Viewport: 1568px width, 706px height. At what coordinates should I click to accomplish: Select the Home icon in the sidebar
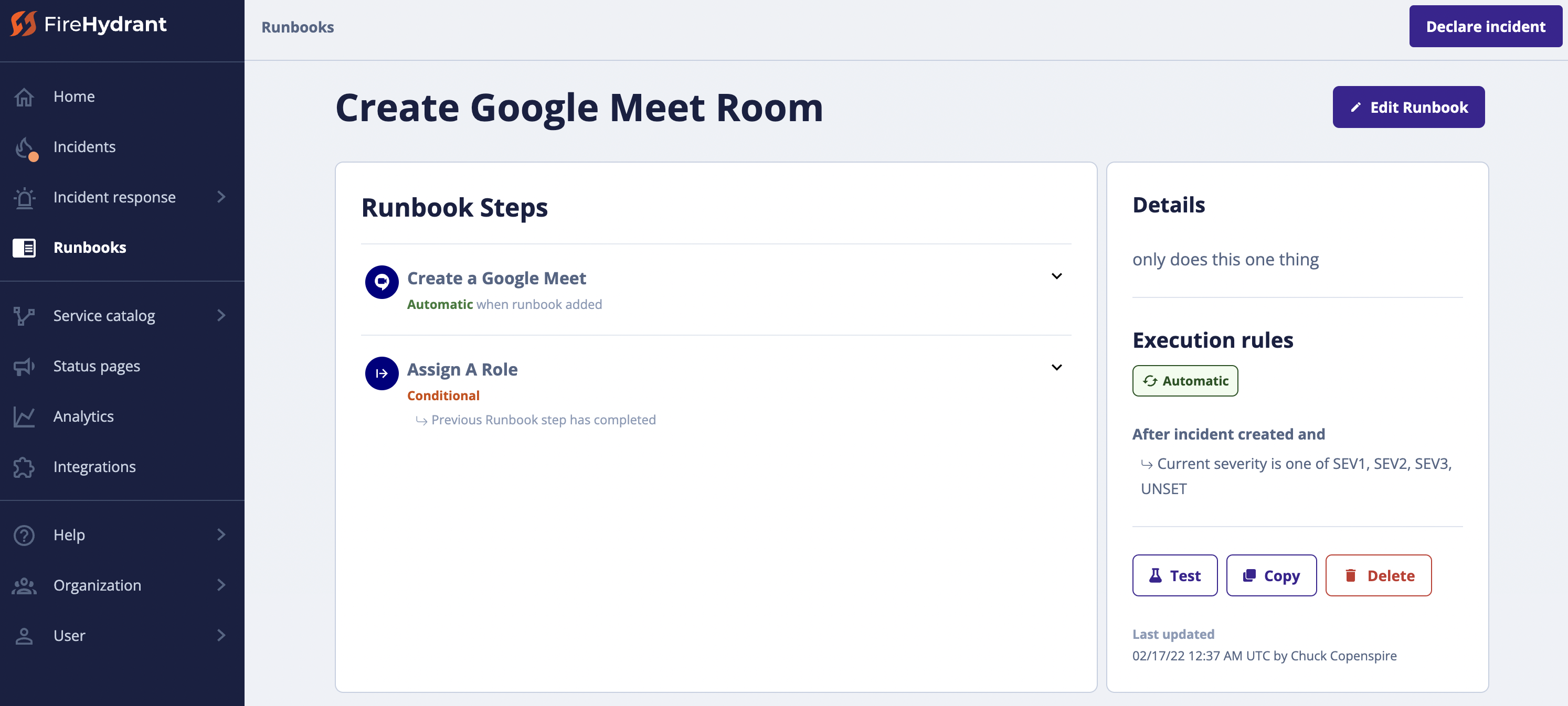[x=24, y=96]
